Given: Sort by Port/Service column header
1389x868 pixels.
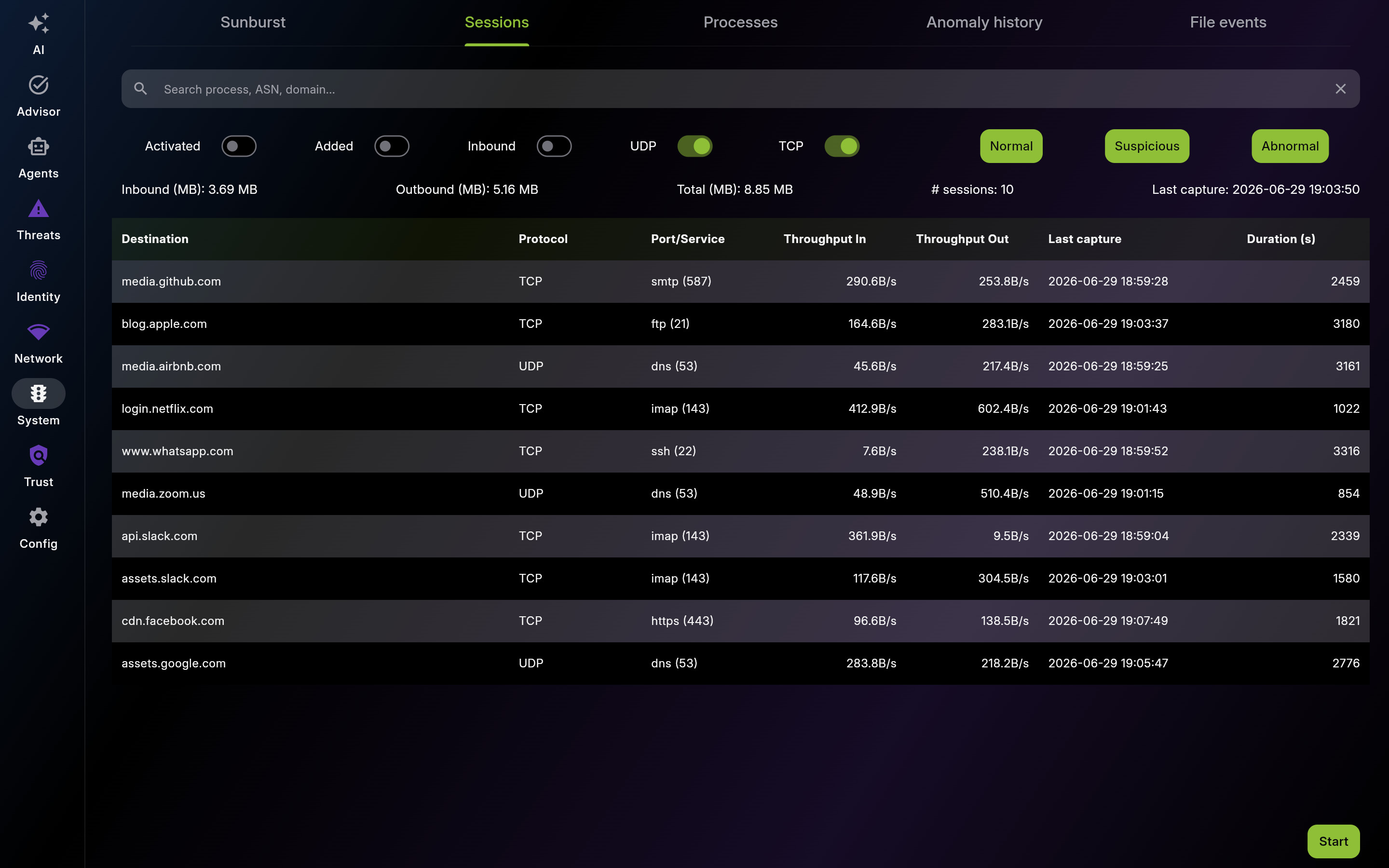Looking at the screenshot, I should pyautogui.click(x=688, y=239).
